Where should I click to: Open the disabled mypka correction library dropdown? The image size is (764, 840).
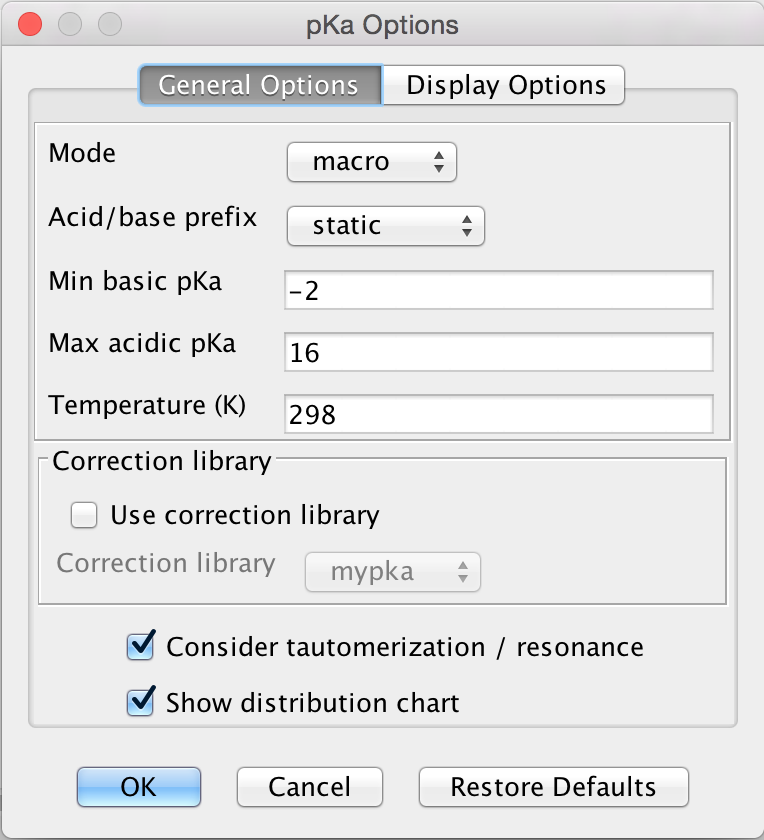(392, 572)
